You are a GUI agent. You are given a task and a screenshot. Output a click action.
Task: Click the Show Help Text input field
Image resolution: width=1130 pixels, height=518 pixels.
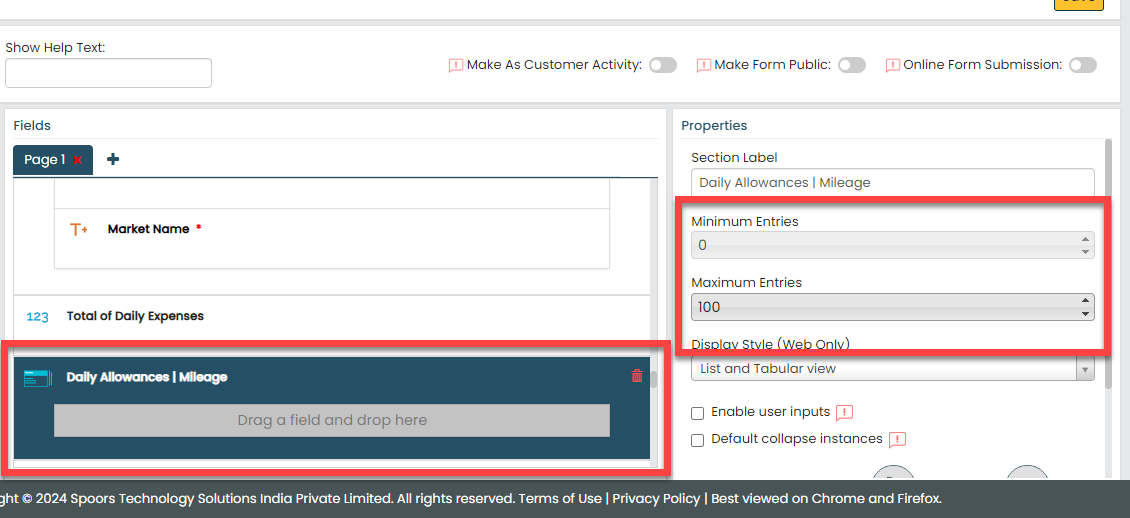108,73
